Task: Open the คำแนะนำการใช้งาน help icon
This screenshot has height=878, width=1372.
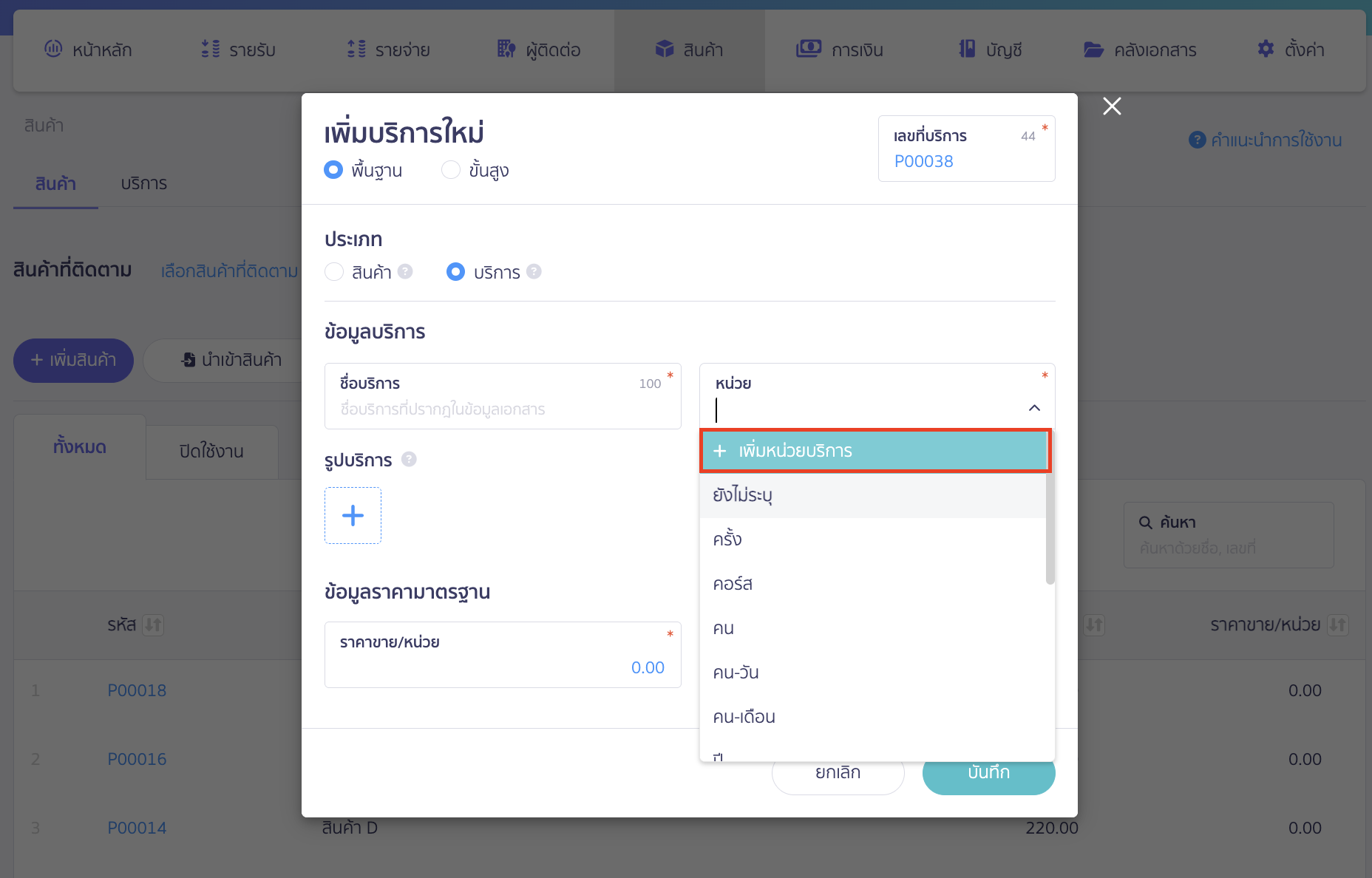Action: pyautogui.click(x=1197, y=140)
